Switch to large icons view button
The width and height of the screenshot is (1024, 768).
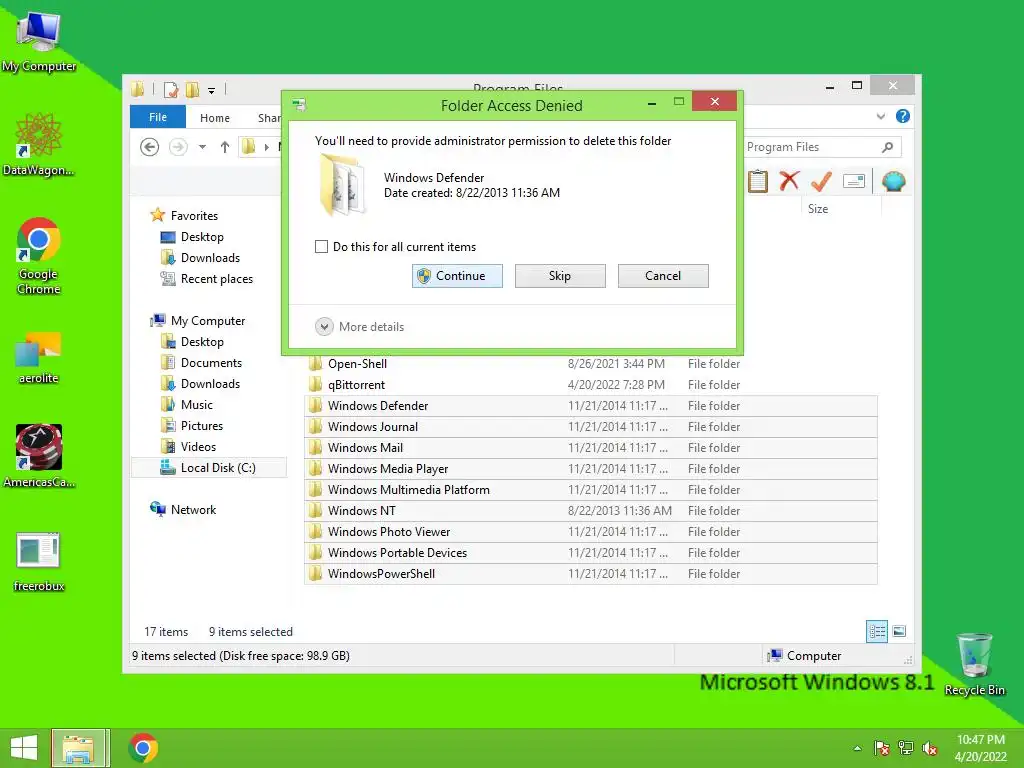899,631
